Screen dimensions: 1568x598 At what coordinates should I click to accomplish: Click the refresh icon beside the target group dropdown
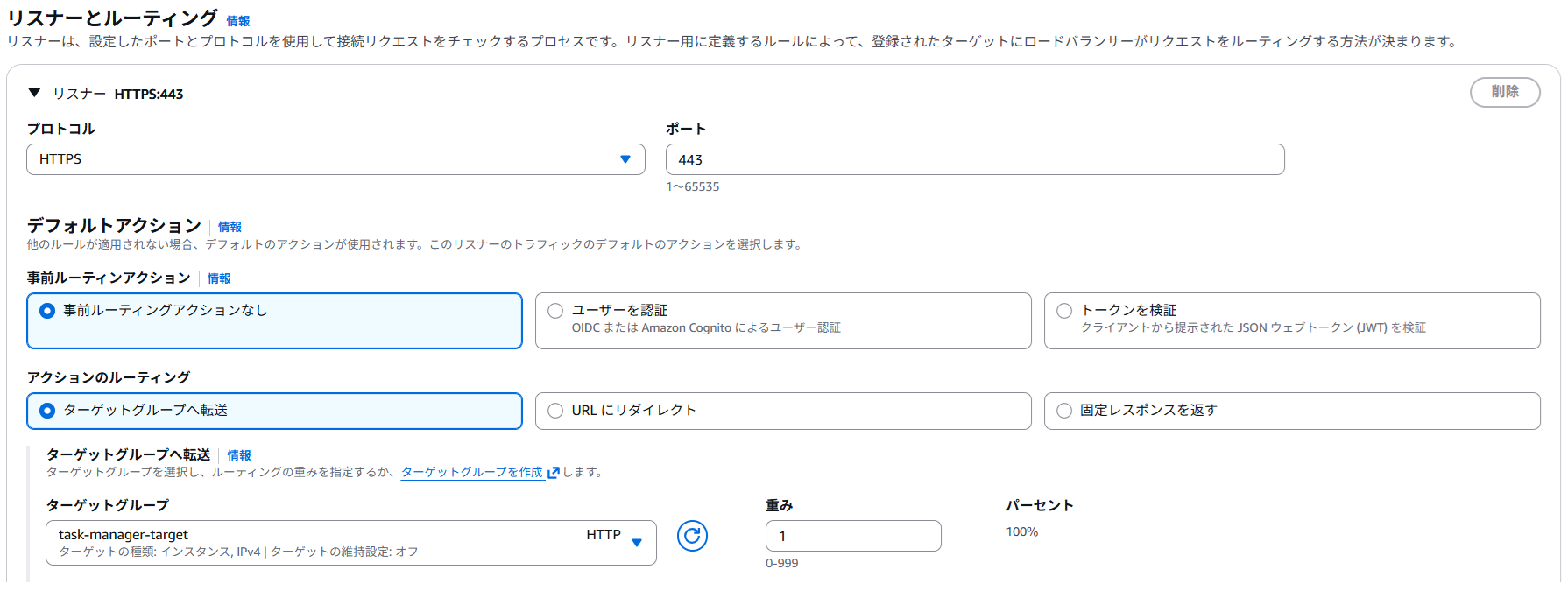(x=692, y=537)
